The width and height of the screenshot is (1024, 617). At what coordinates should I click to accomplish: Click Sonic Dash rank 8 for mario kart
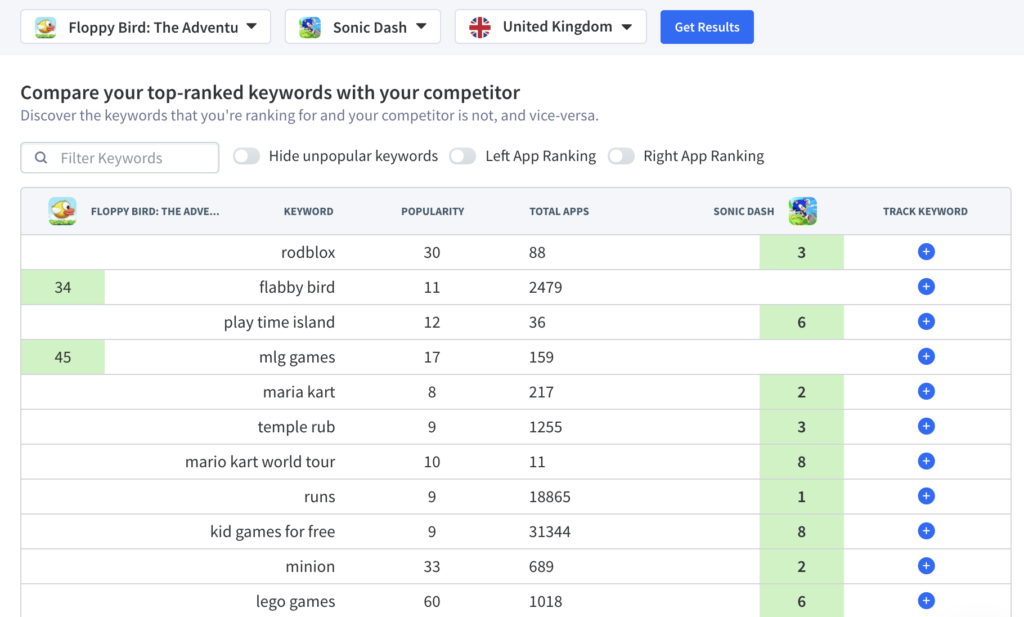click(801, 462)
